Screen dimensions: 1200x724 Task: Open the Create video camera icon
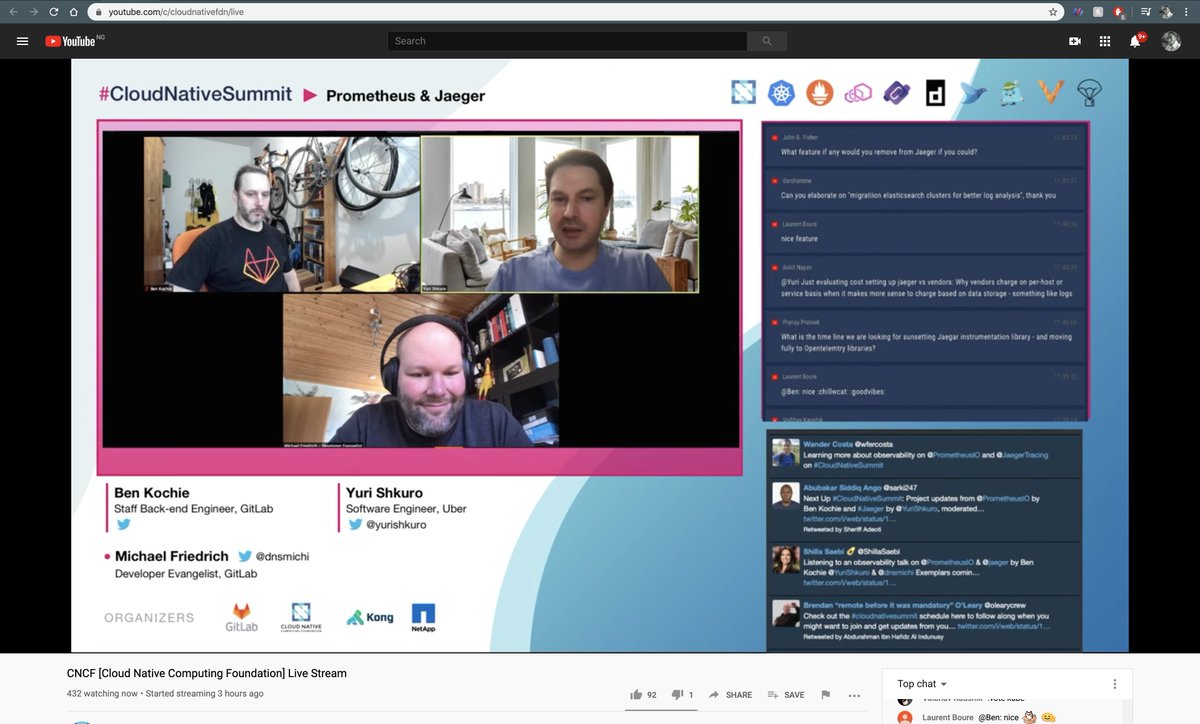pos(1075,41)
